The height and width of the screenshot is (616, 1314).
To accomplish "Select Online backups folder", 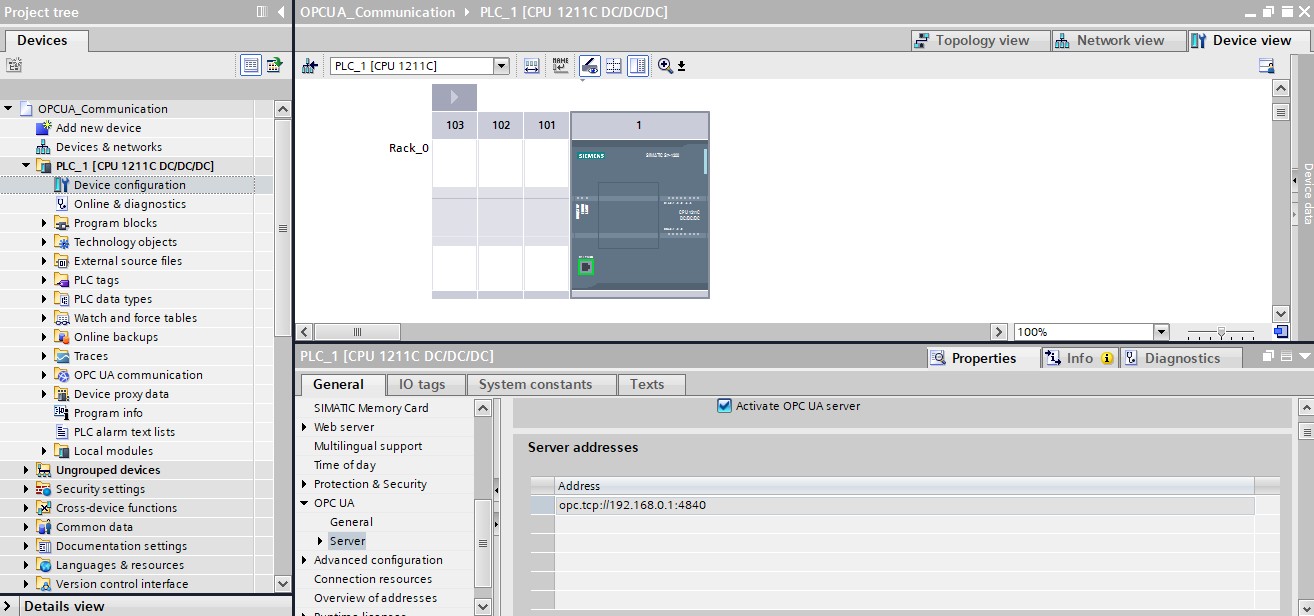I will pyautogui.click(x=115, y=337).
